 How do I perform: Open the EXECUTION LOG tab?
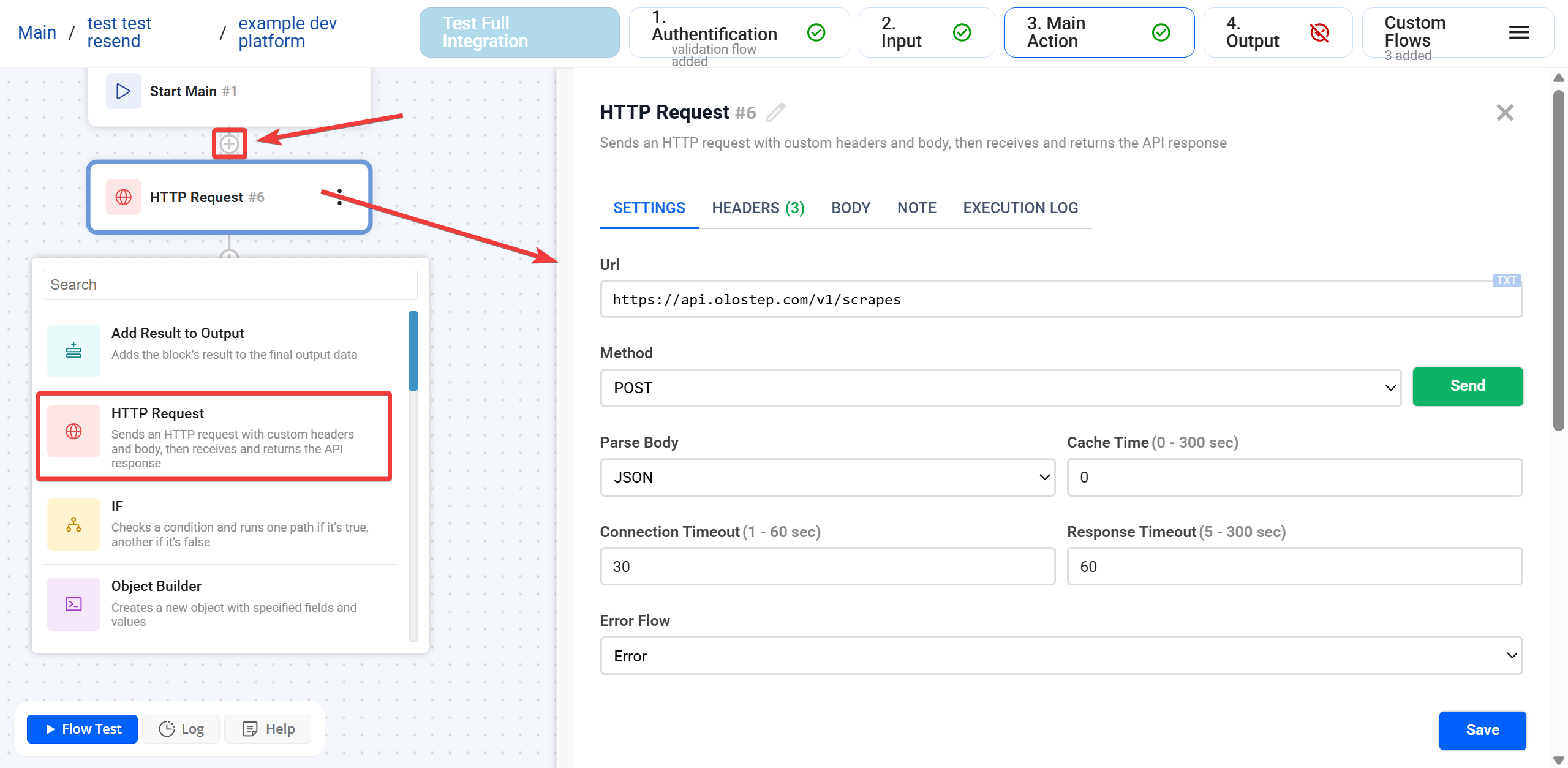[1020, 208]
